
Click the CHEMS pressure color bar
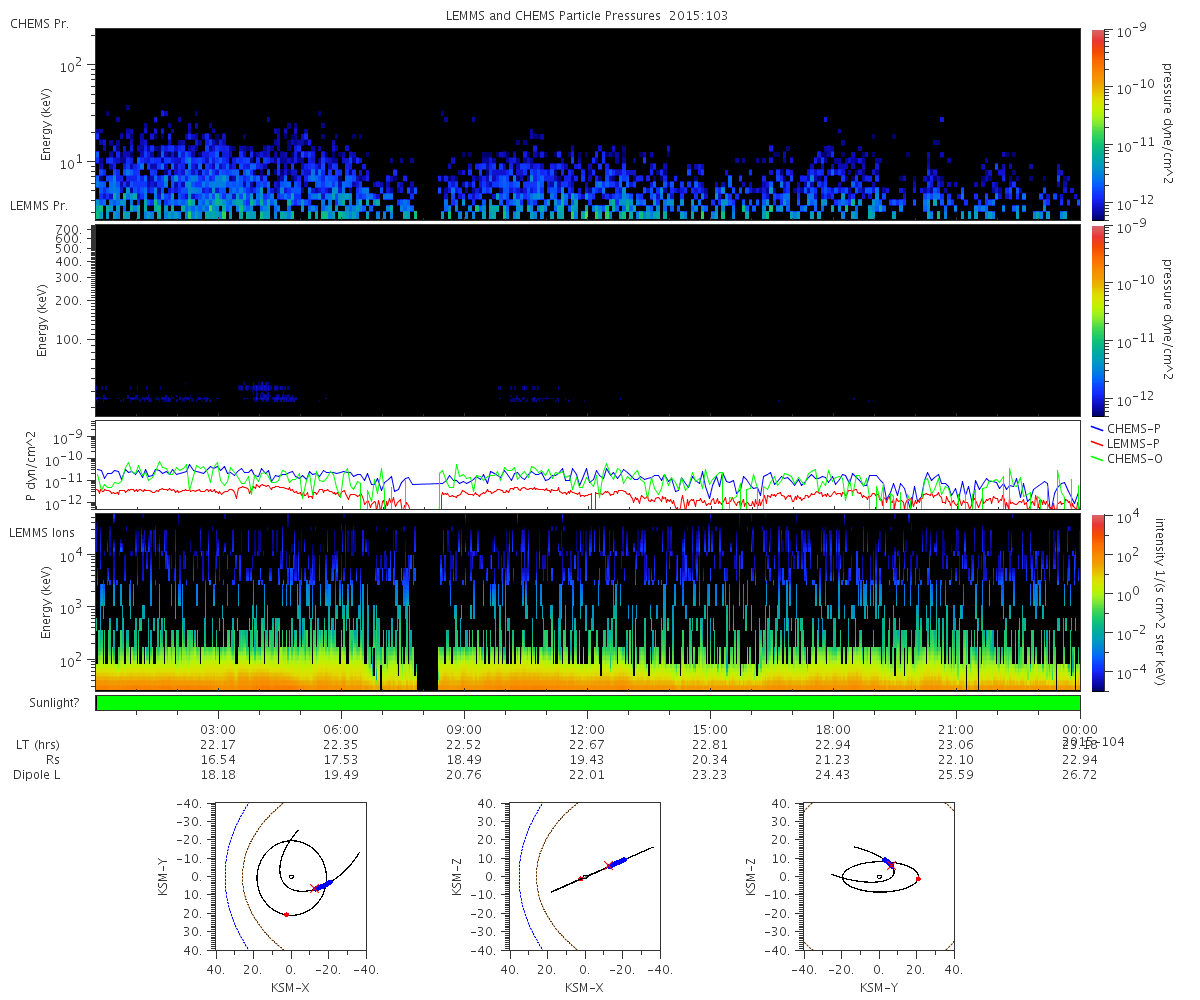(1097, 124)
